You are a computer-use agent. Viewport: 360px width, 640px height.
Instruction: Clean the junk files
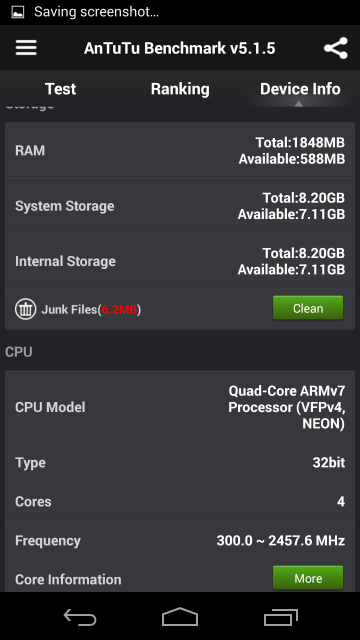coord(308,308)
